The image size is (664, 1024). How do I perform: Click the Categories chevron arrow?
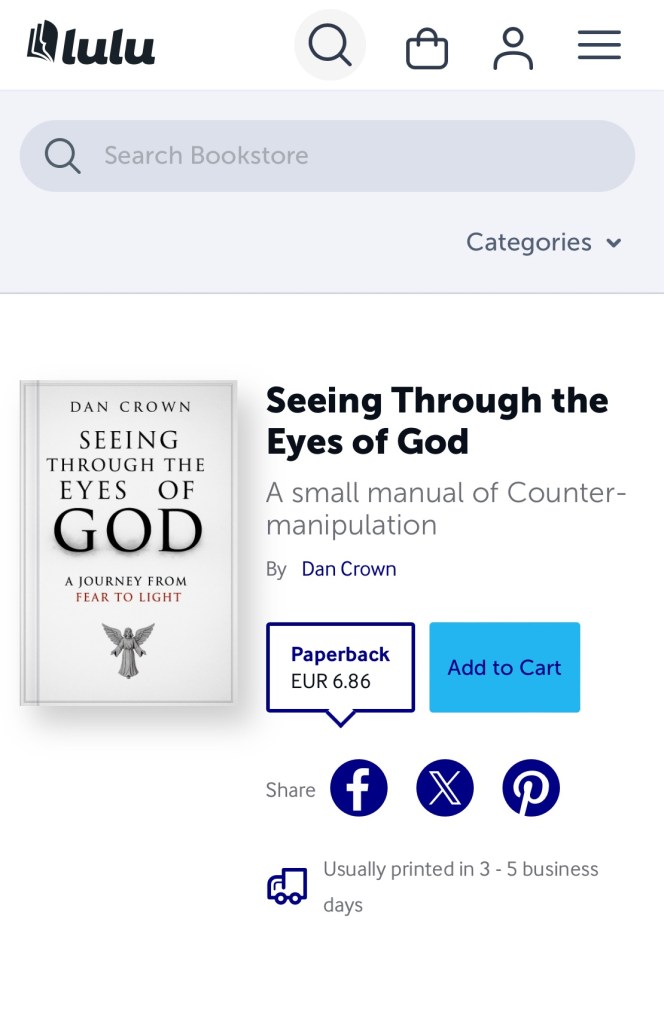[x=614, y=243]
